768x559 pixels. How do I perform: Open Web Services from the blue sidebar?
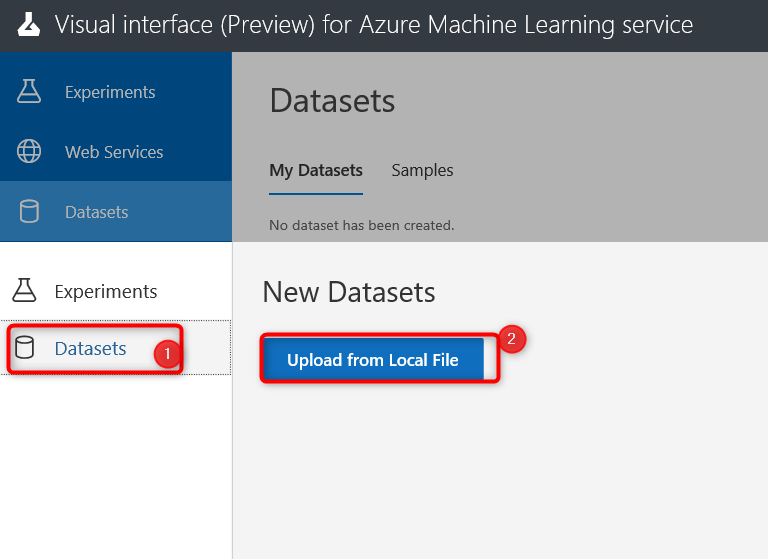(114, 152)
